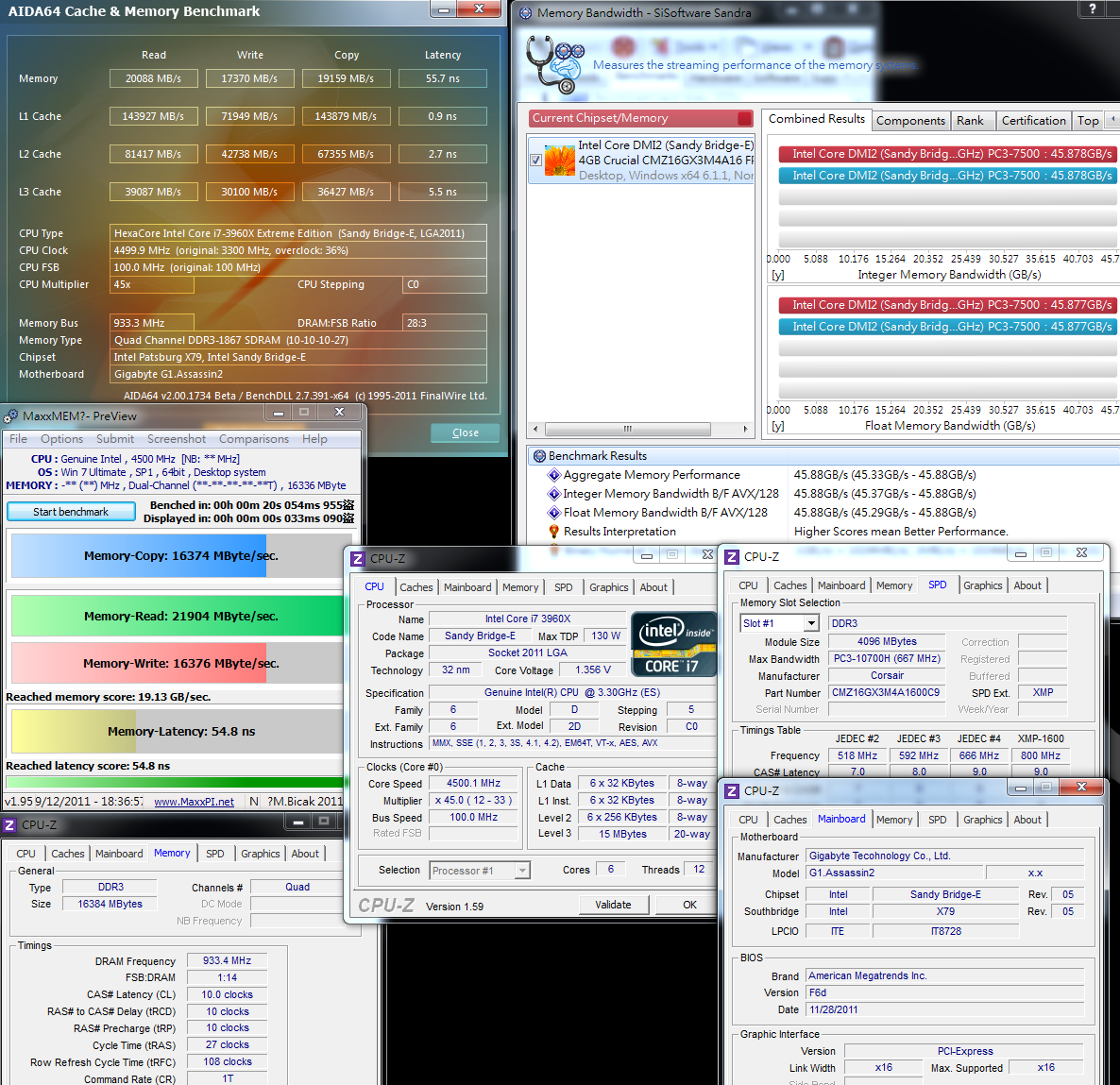Click Memory Read value 20088 MB/s in AIDA64
This screenshot has height=1085, width=1120.
(154, 78)
